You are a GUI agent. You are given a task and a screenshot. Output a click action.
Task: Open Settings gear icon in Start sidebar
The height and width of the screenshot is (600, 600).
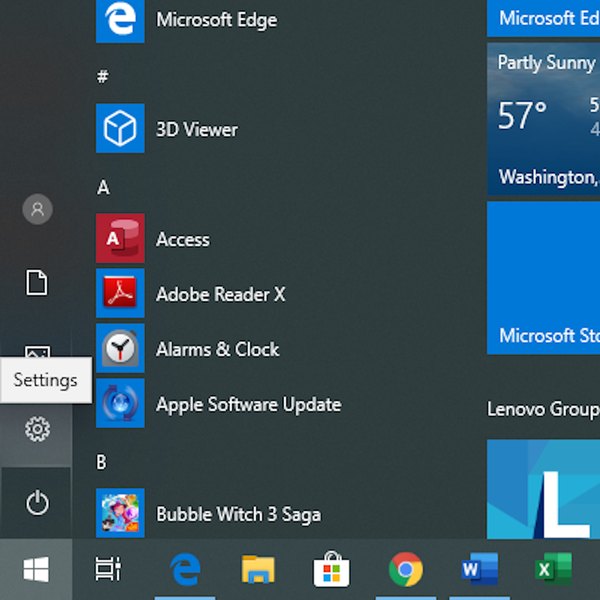[x=37, y=429]
